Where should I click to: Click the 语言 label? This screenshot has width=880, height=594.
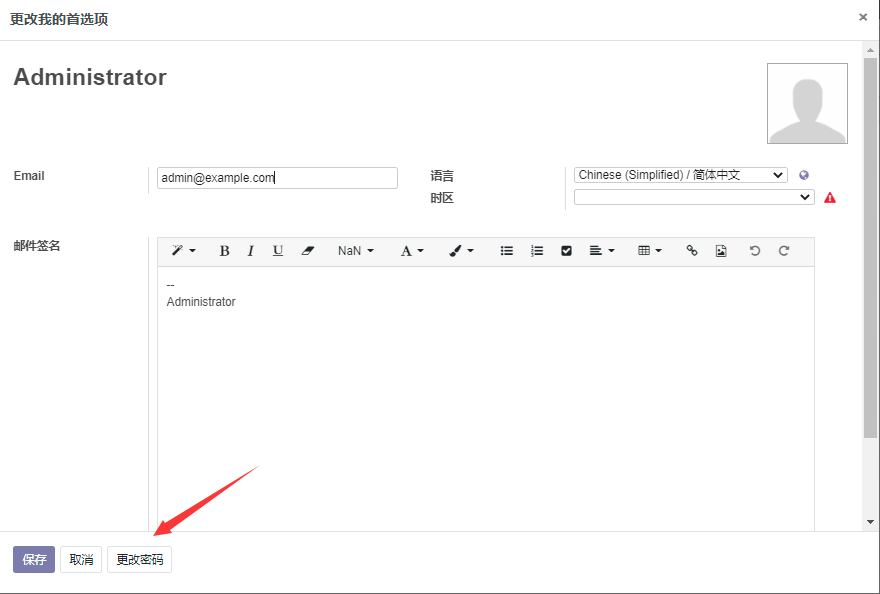pos(442,176)
